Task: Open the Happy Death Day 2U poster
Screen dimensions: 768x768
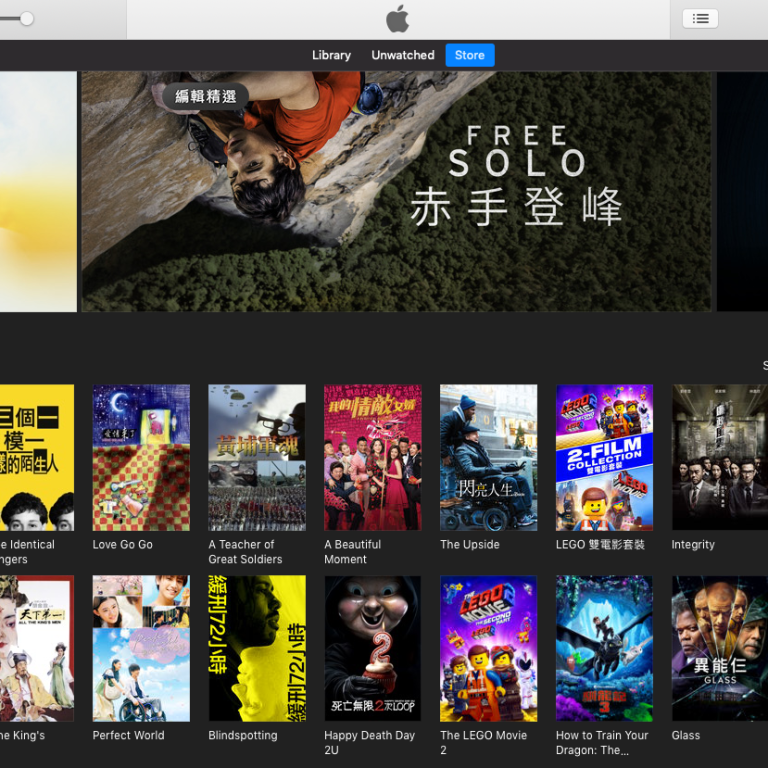Action: [373, 648]
